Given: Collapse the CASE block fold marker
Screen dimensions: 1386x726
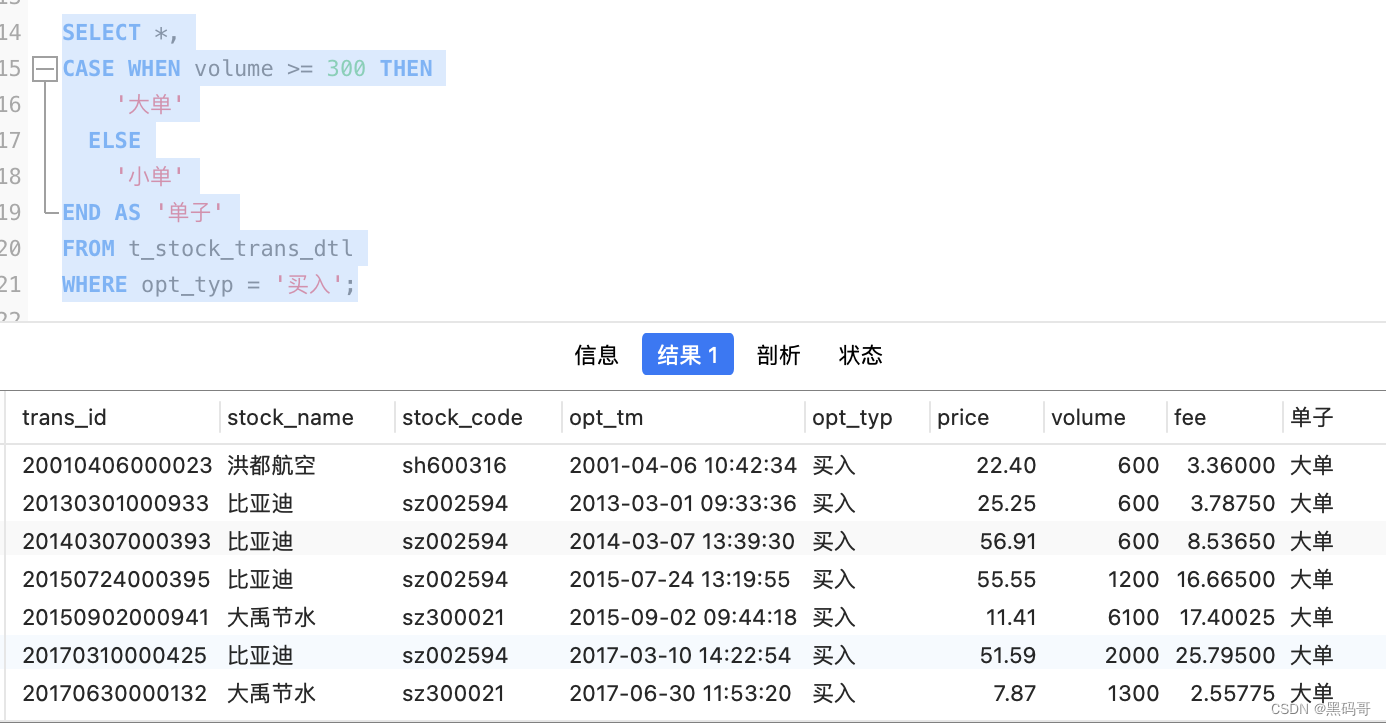Looking at the screenshot, I should [x=45, y=69].
